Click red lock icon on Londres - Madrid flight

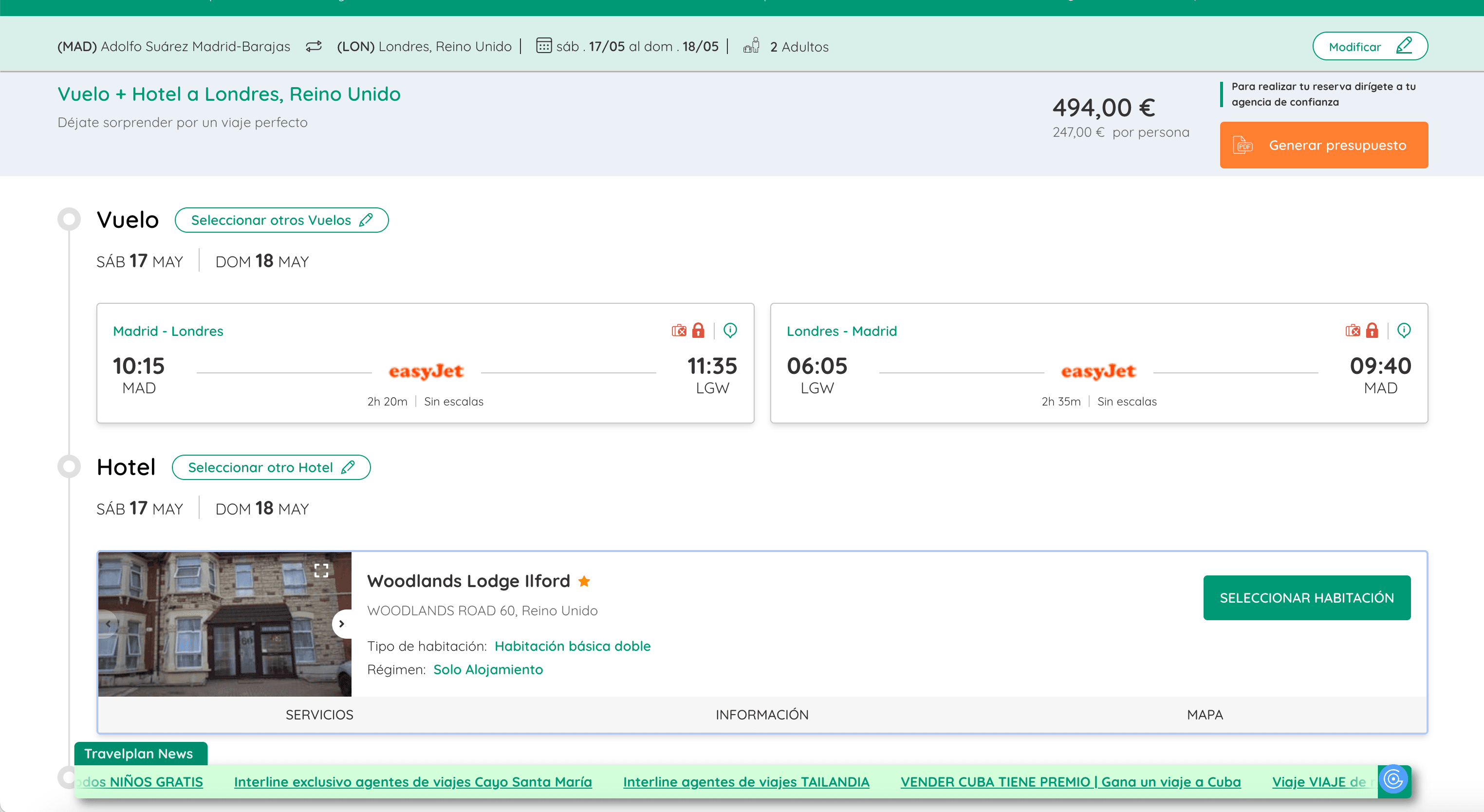(1372, 331)
